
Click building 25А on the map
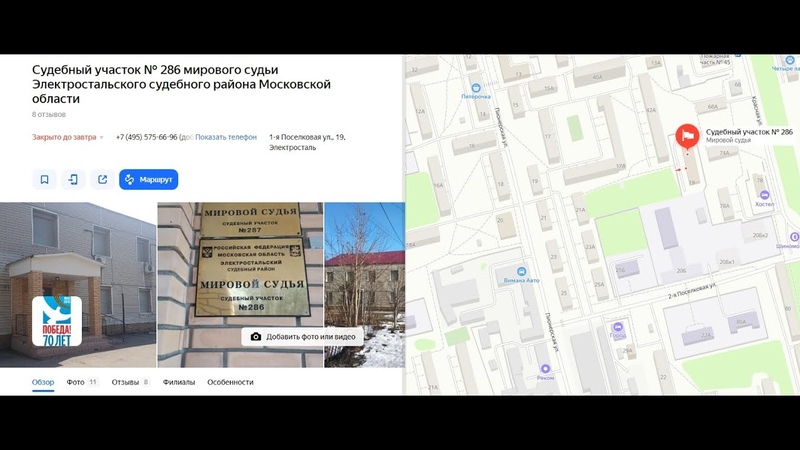coord(598,285)
